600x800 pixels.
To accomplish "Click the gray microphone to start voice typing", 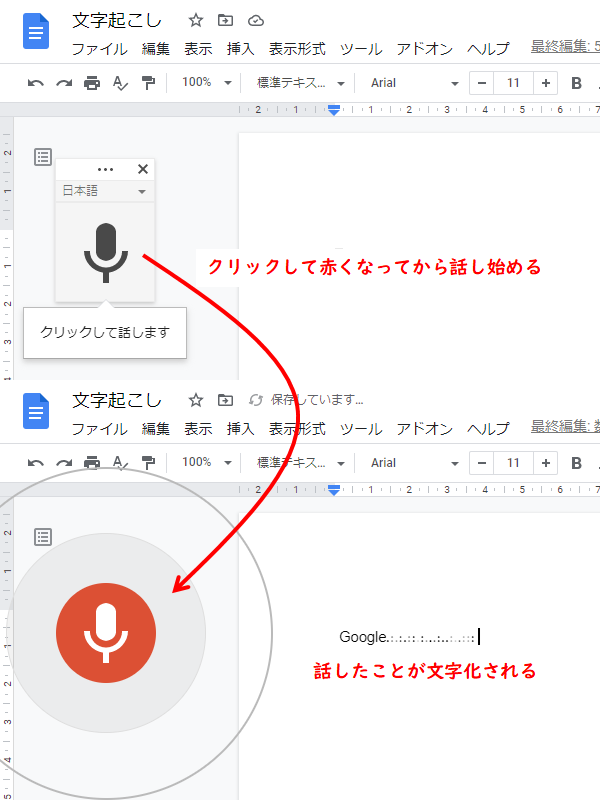I will [x=106, y=249].
